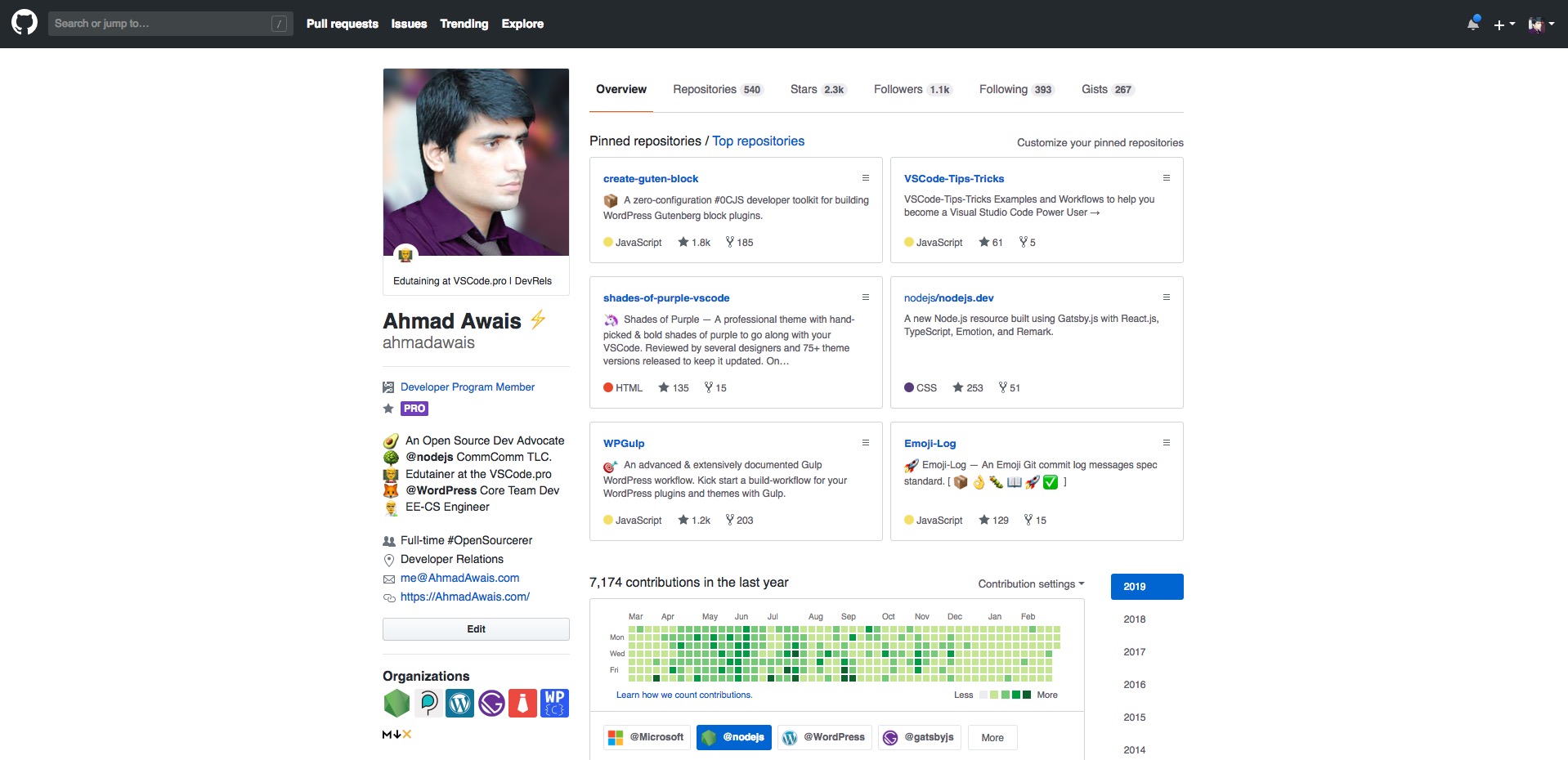Open the WordPress organization icon

point(459,703)
